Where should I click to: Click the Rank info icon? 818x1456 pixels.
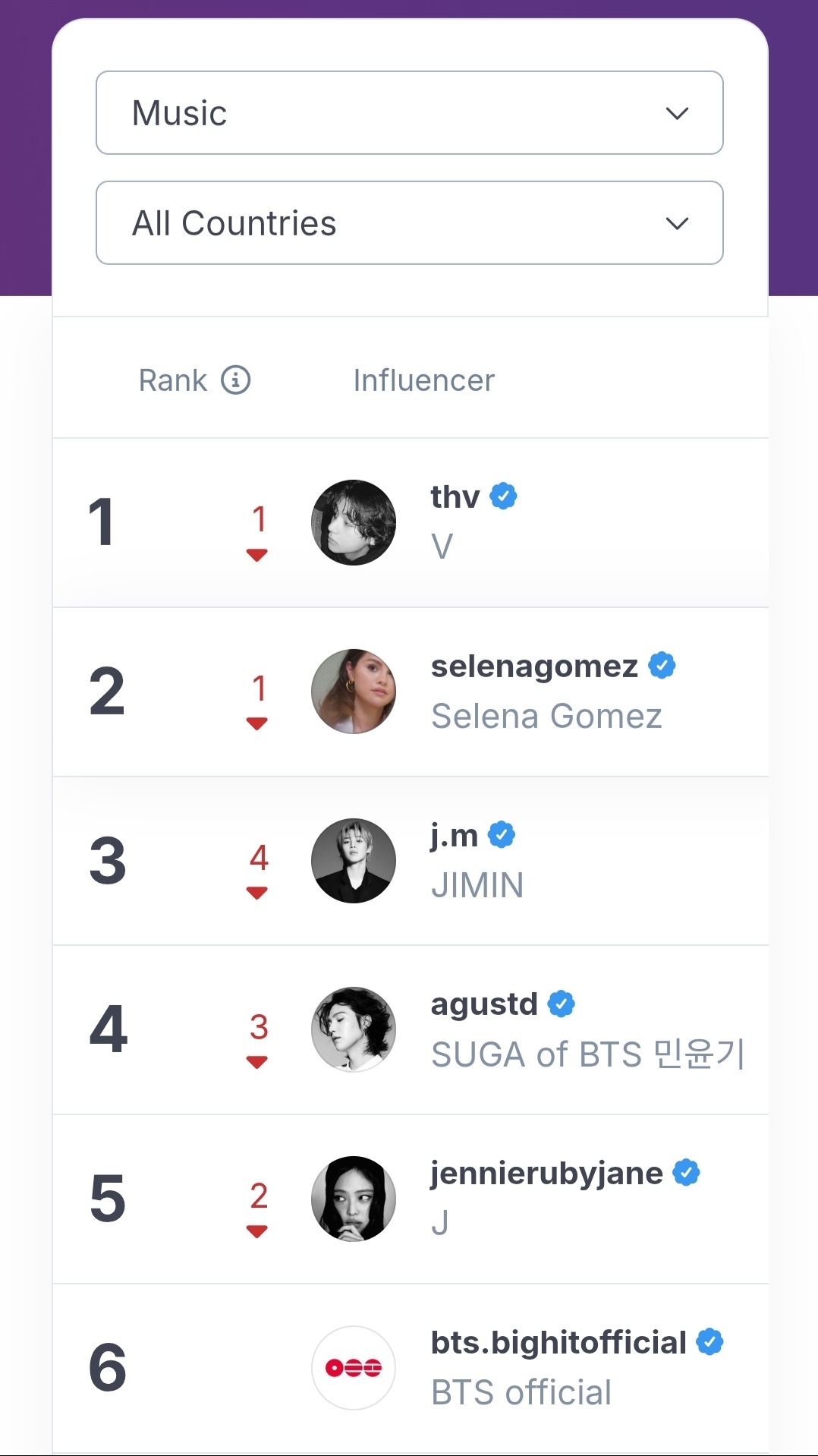pos(236,380)
